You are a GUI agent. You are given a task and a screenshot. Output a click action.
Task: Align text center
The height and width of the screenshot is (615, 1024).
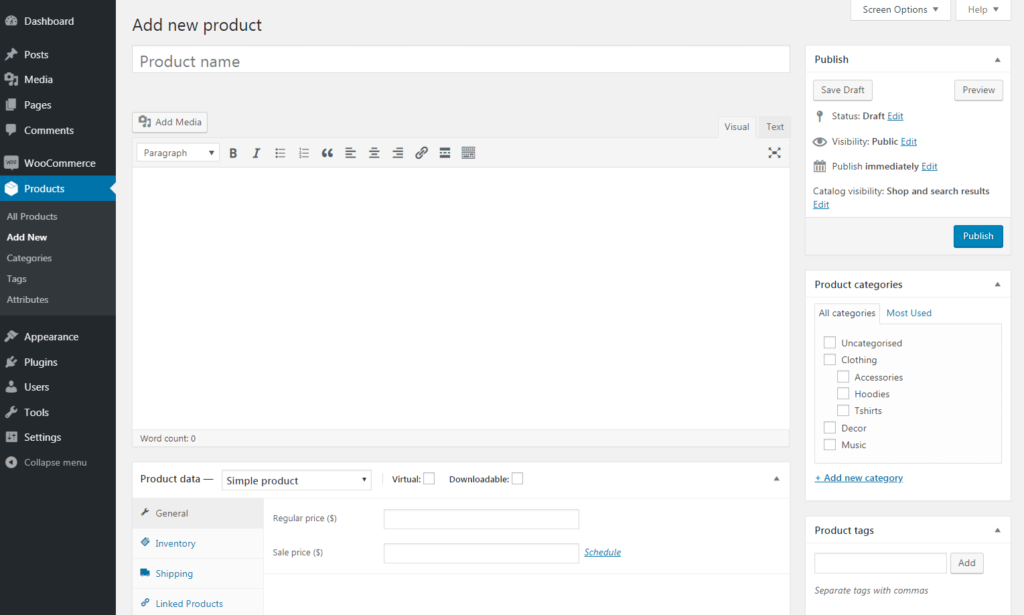(373, 152)
